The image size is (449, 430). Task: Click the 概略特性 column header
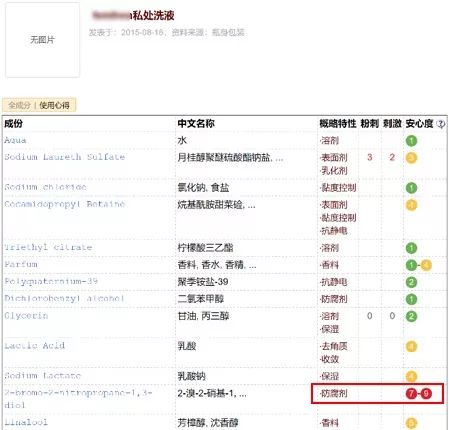pyautogui.click(x=338, y=124)
